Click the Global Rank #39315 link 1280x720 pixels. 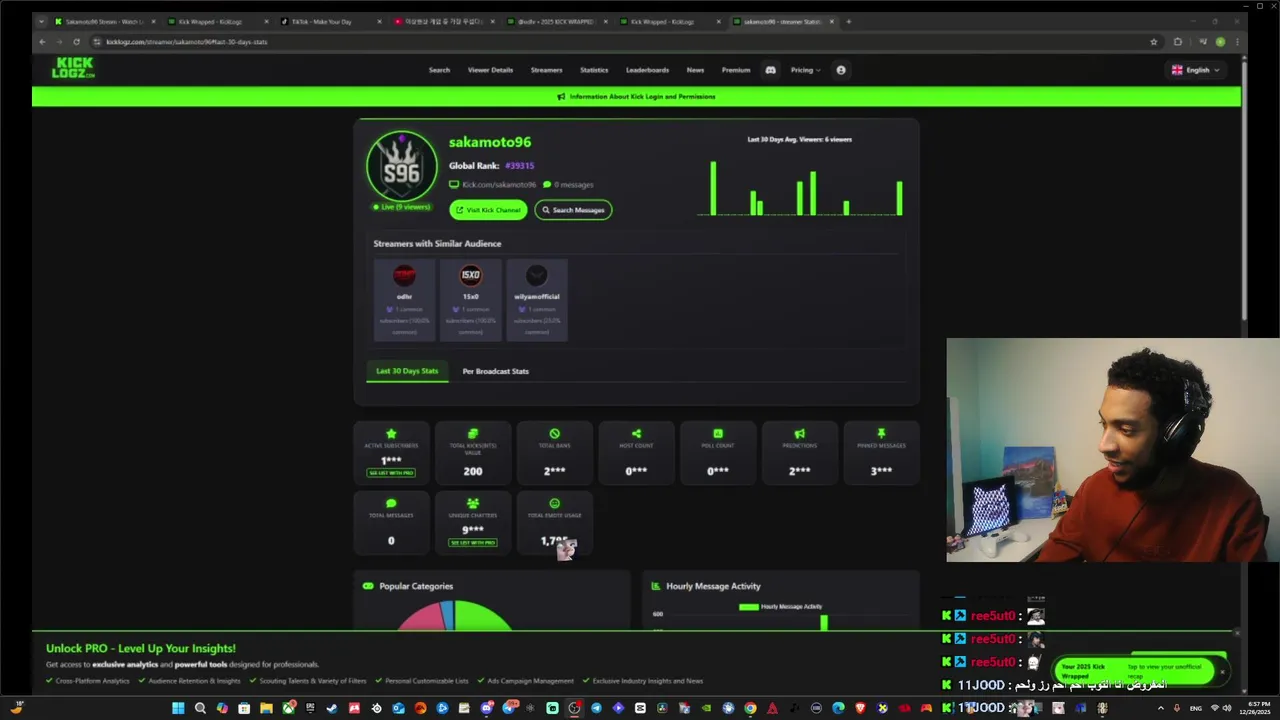pyautogui.click(x=519, y=166)
